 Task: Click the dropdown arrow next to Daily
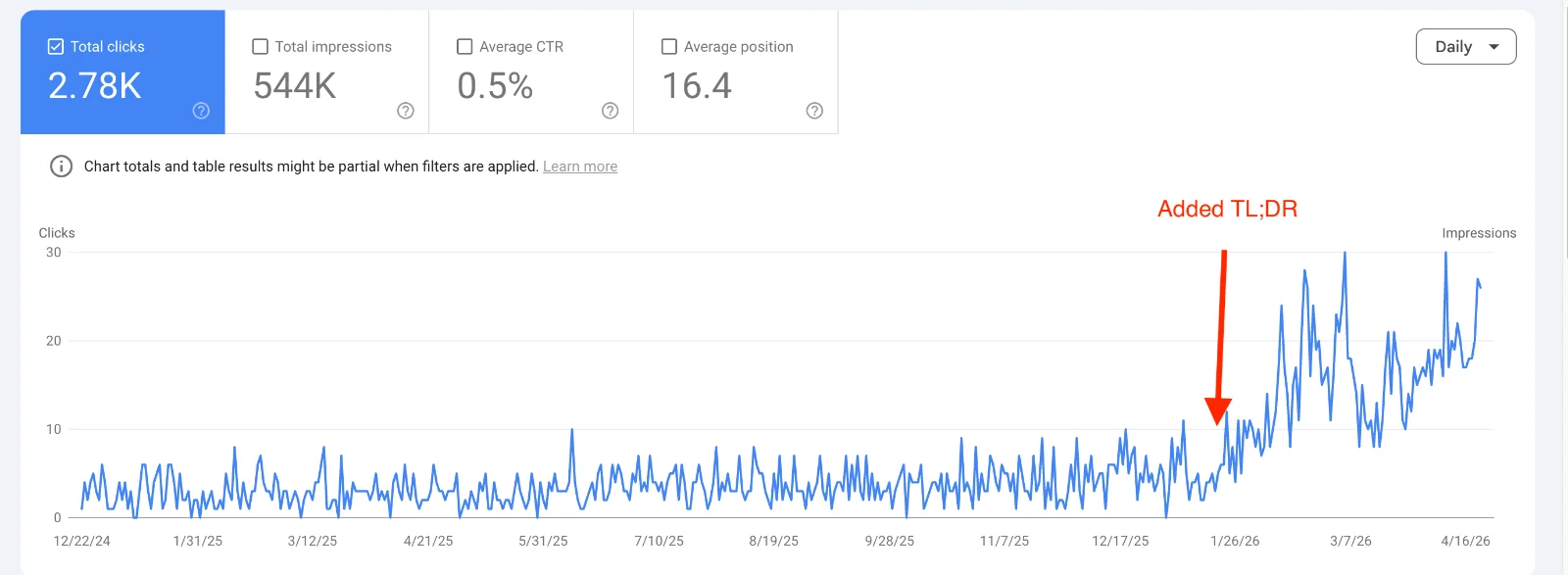click(1494, 47)
